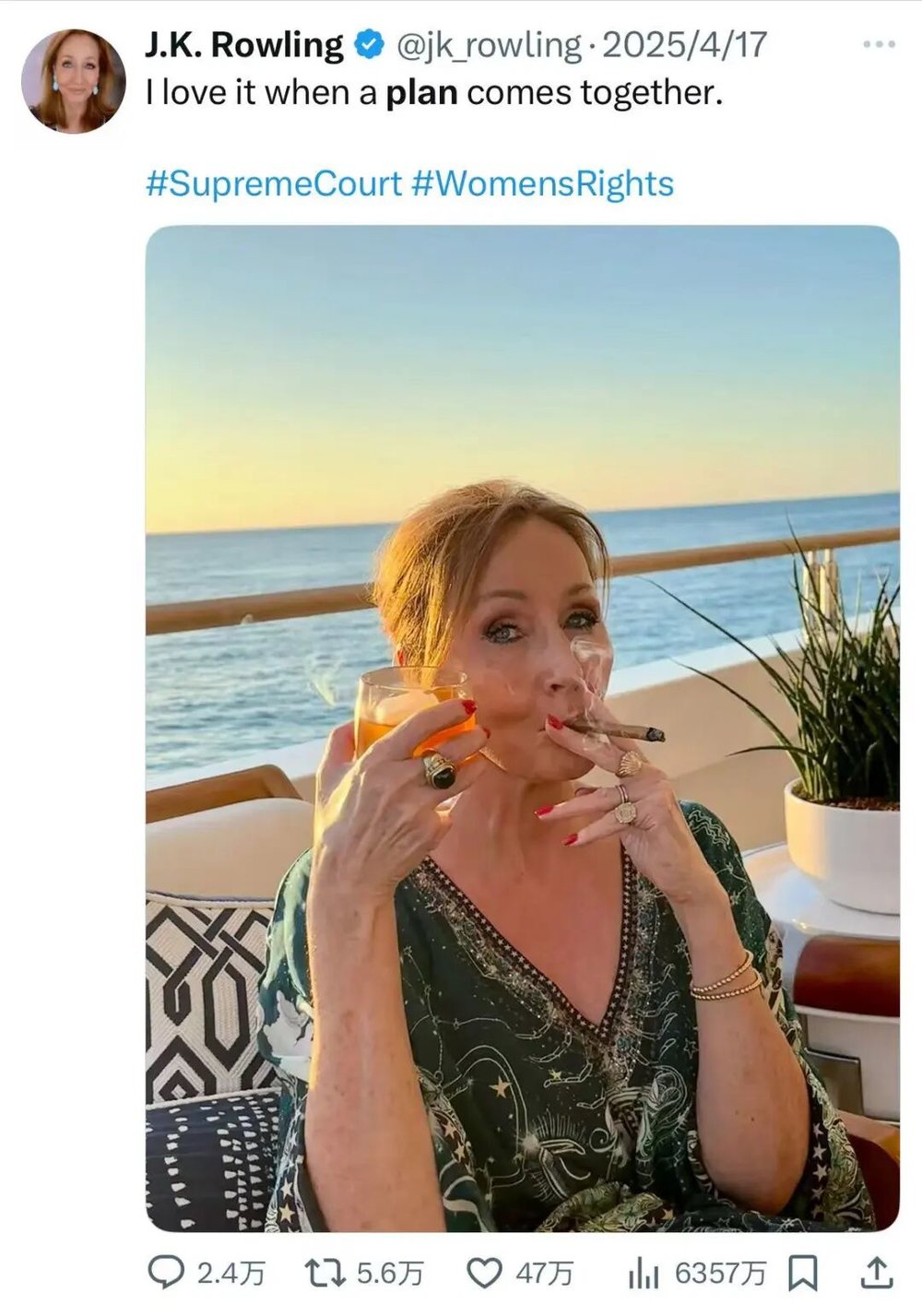
Task: Click the tweet text about a plan
Action: pyautogui.click(x=433, y=93)
